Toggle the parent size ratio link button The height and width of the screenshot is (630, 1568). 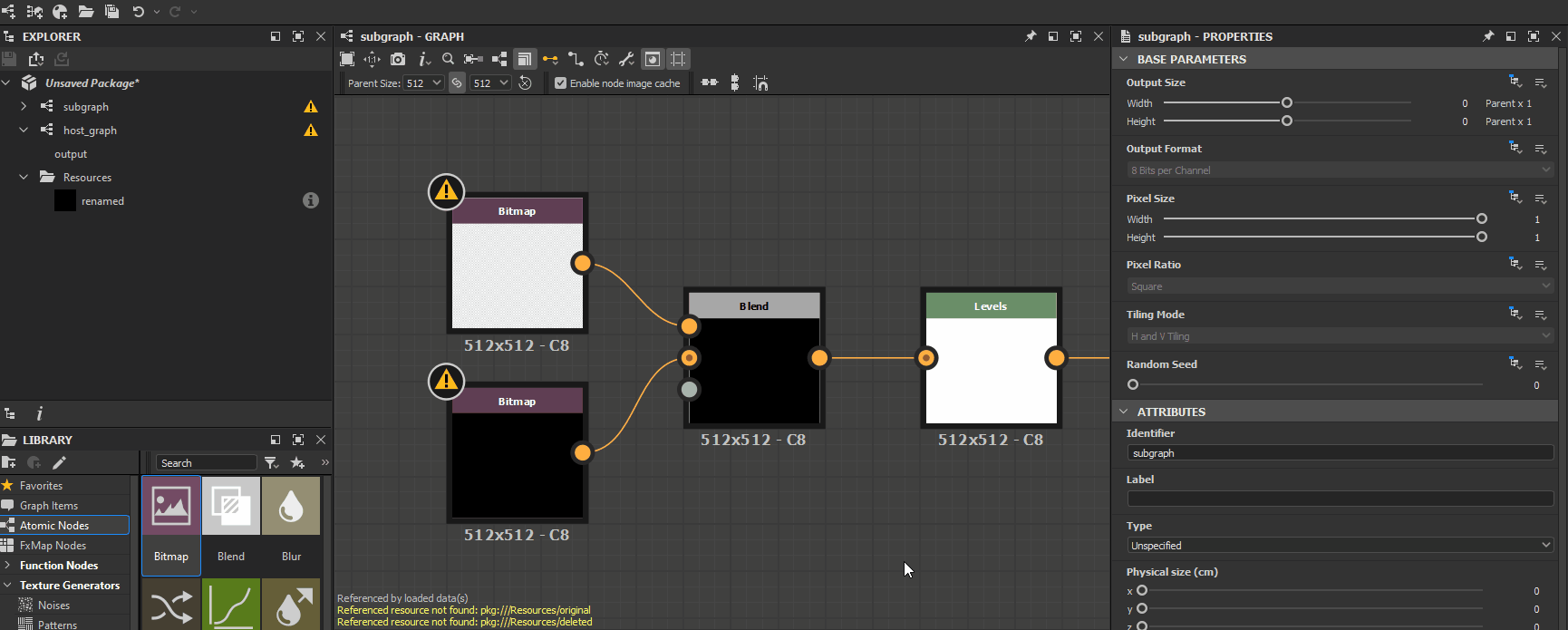[x=457, y=82]
